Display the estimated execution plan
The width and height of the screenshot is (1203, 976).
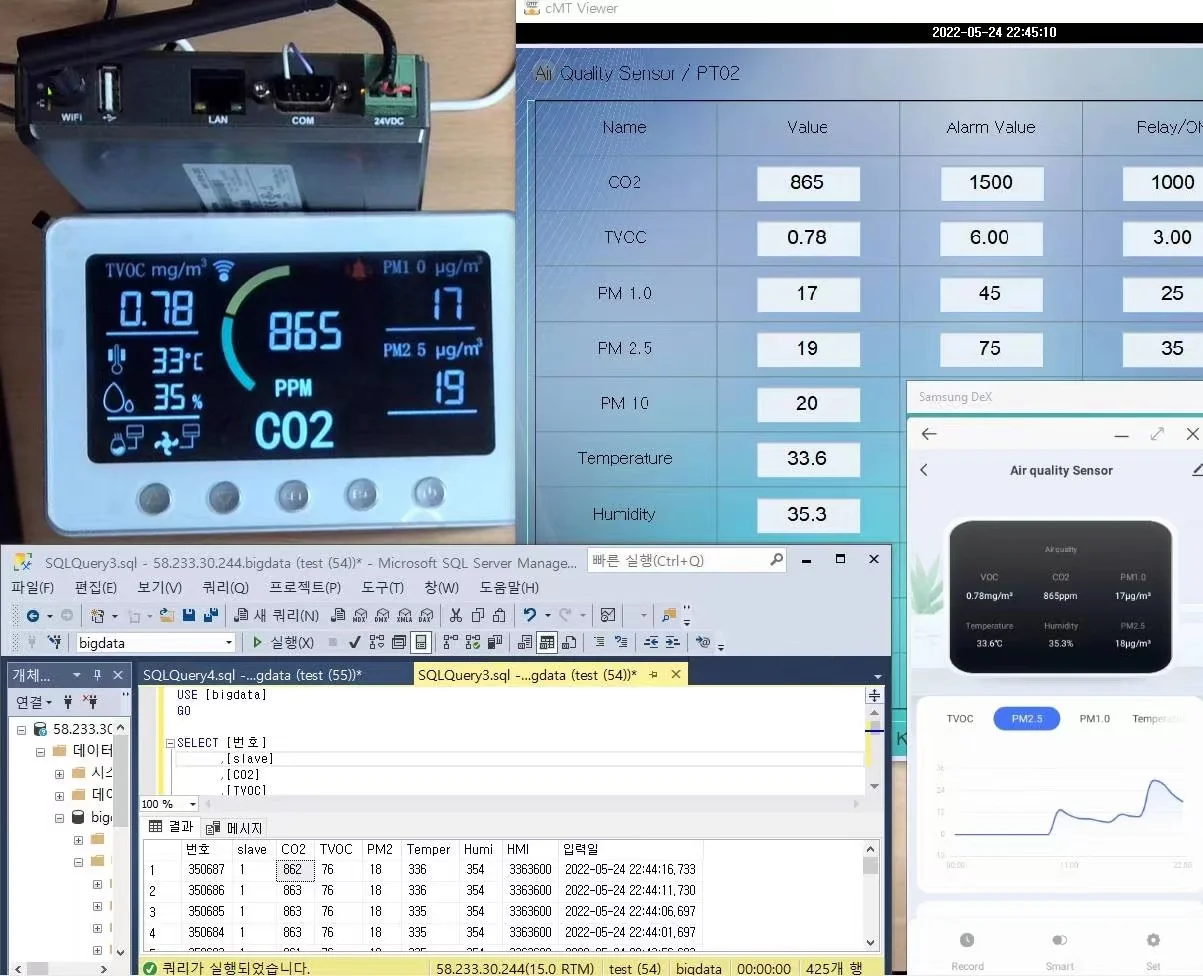point(376,642)
